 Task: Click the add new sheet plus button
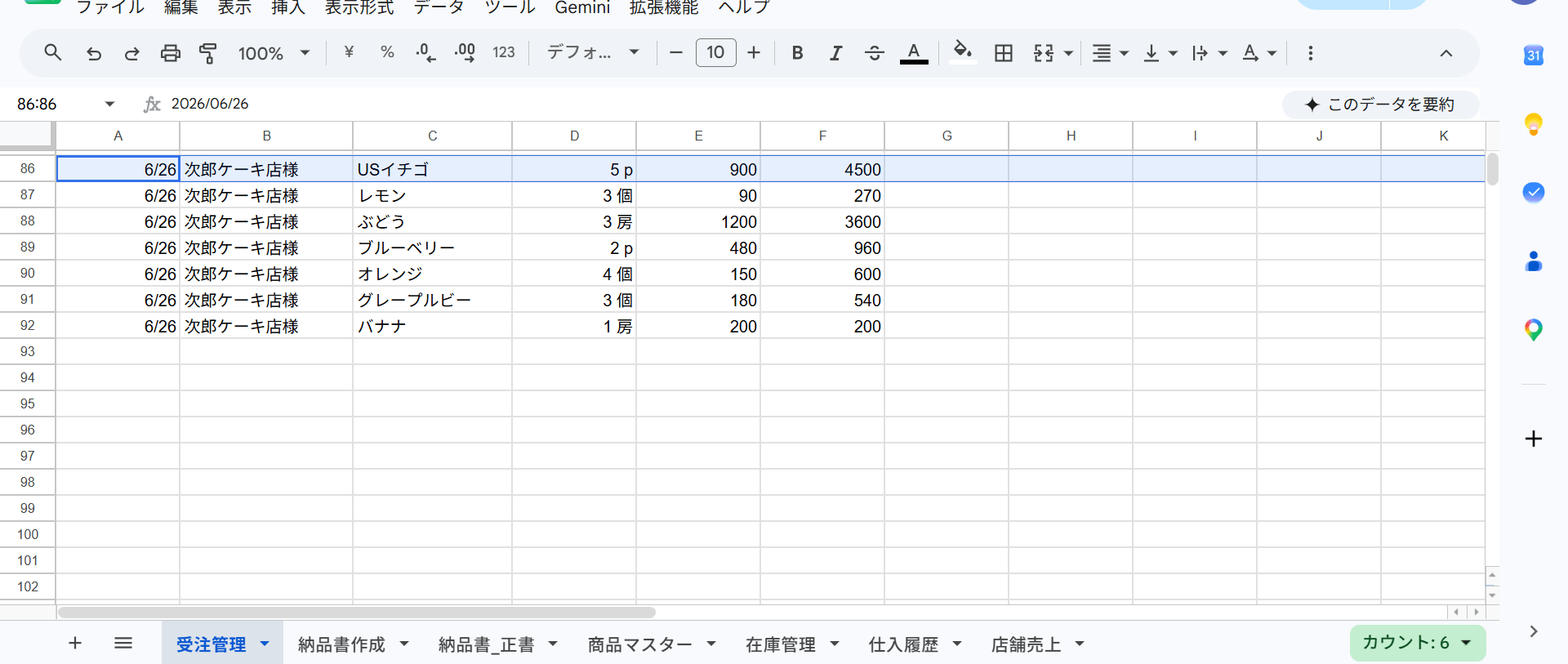(x=75, y=644)
